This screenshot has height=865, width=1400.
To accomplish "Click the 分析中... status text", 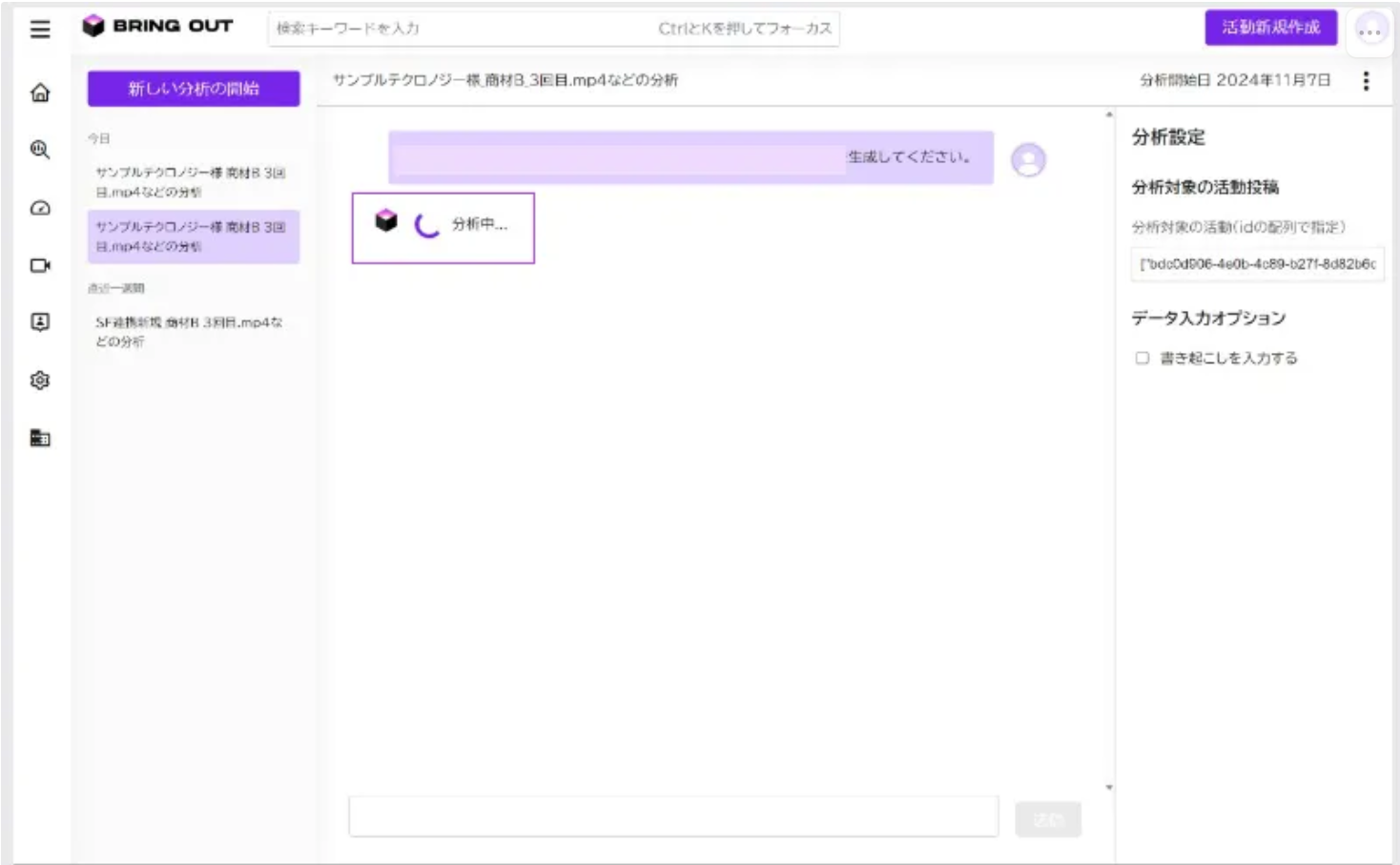I will point(480,224).
